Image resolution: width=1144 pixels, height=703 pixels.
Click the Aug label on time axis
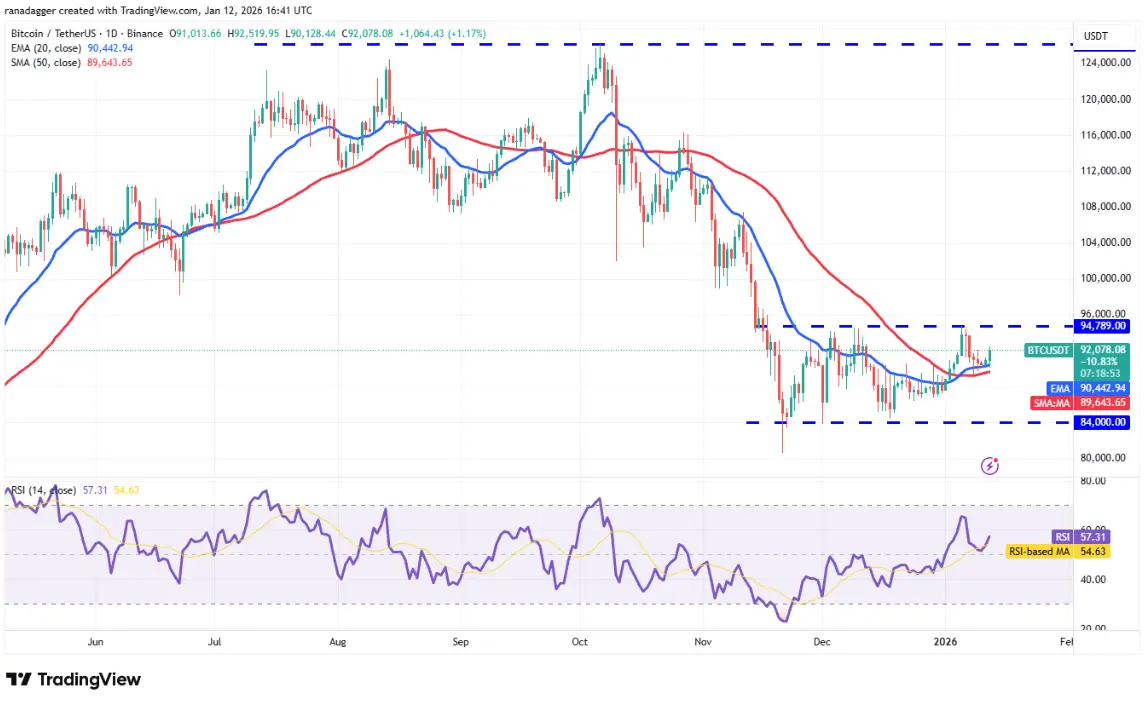click(x=337, y=642)
